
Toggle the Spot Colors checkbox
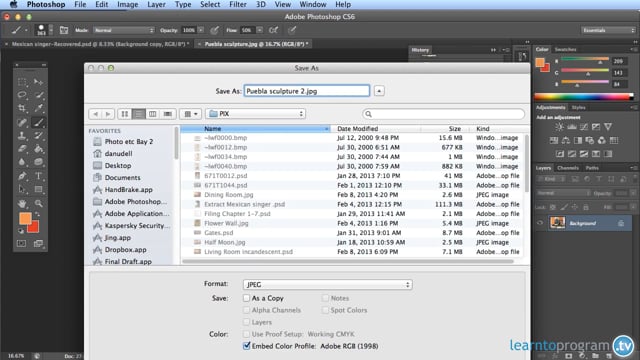(325, 310)
